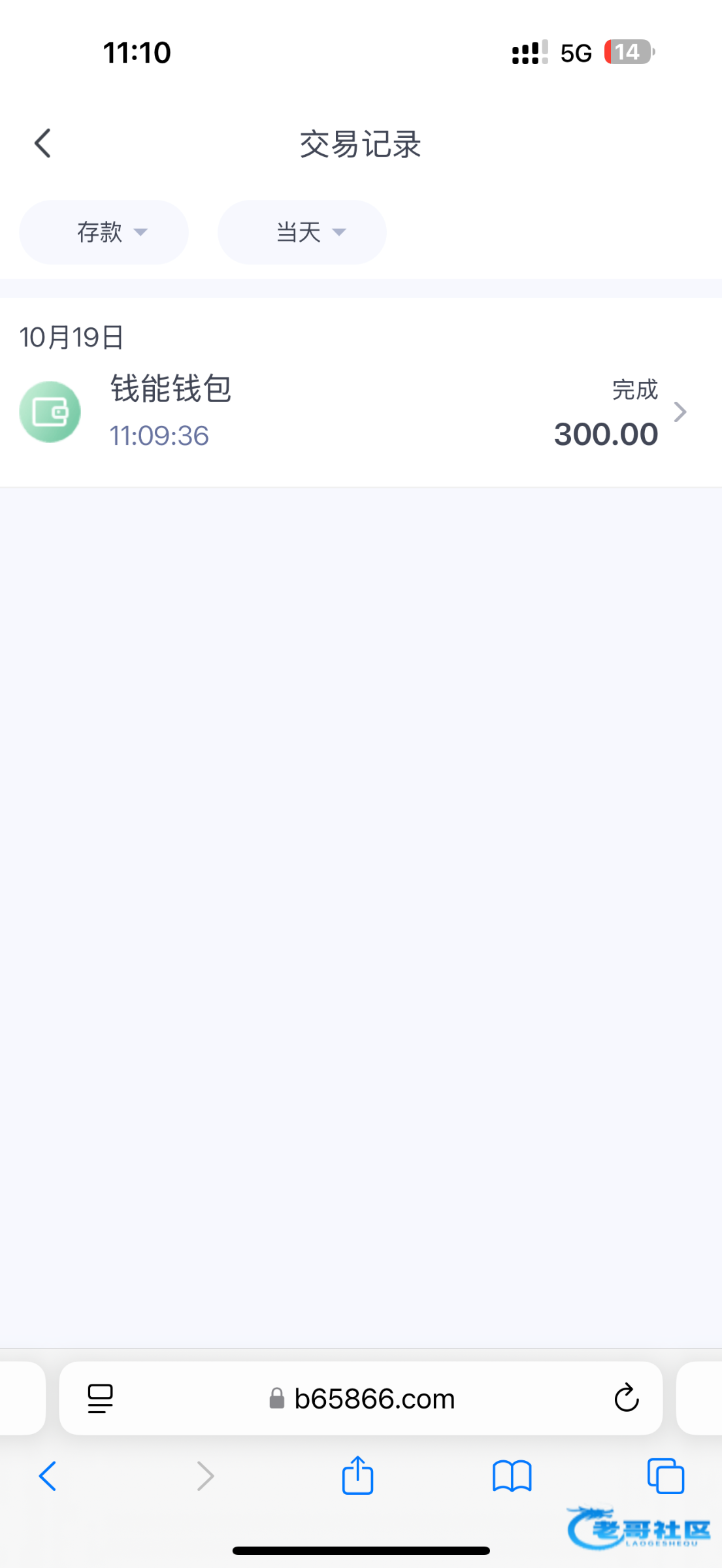Expand the 当天 date range dropdown
Screen dimensions: 722x1568
coord(302,232)
